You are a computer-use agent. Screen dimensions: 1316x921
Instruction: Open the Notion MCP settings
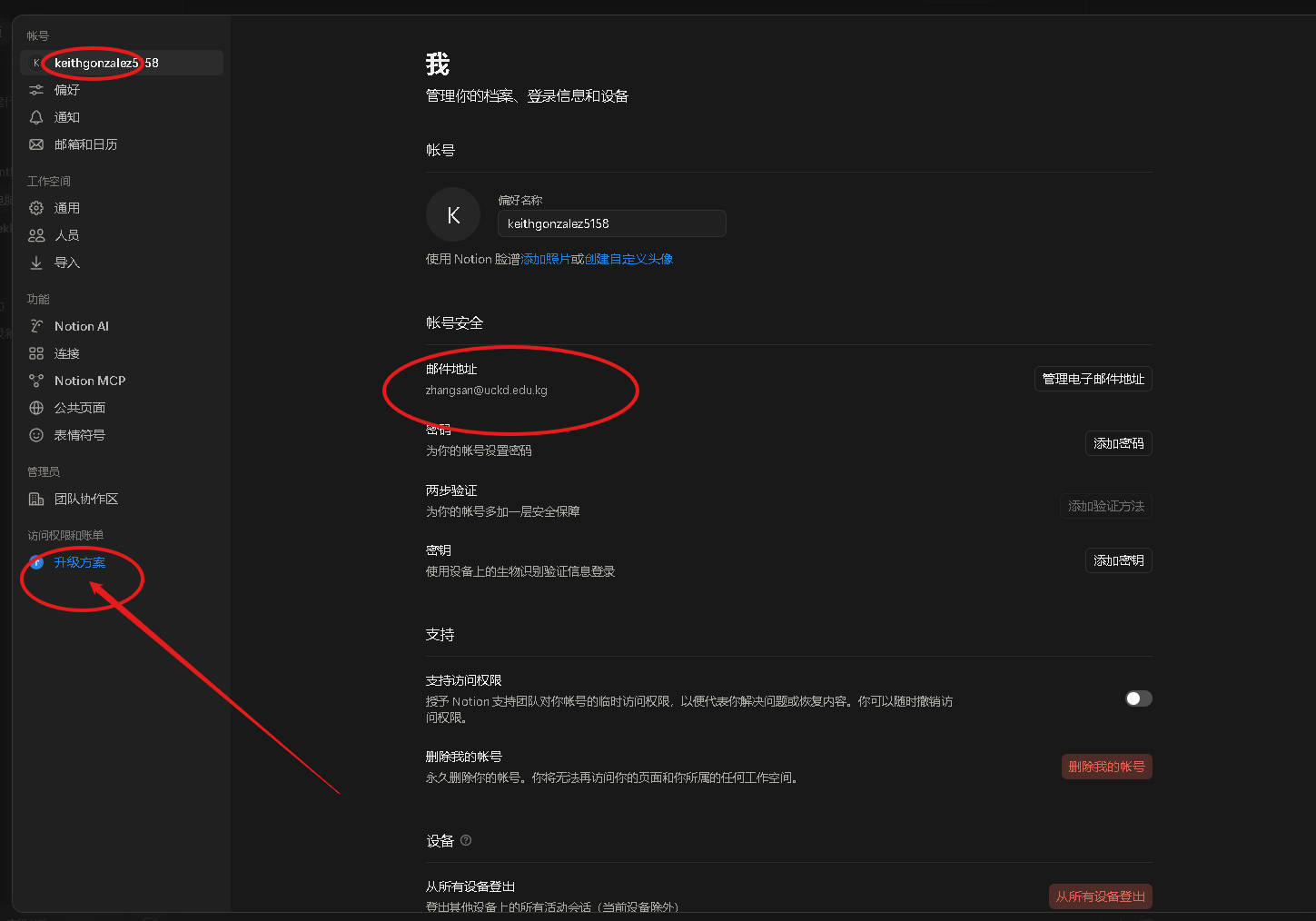pos(122,381)
